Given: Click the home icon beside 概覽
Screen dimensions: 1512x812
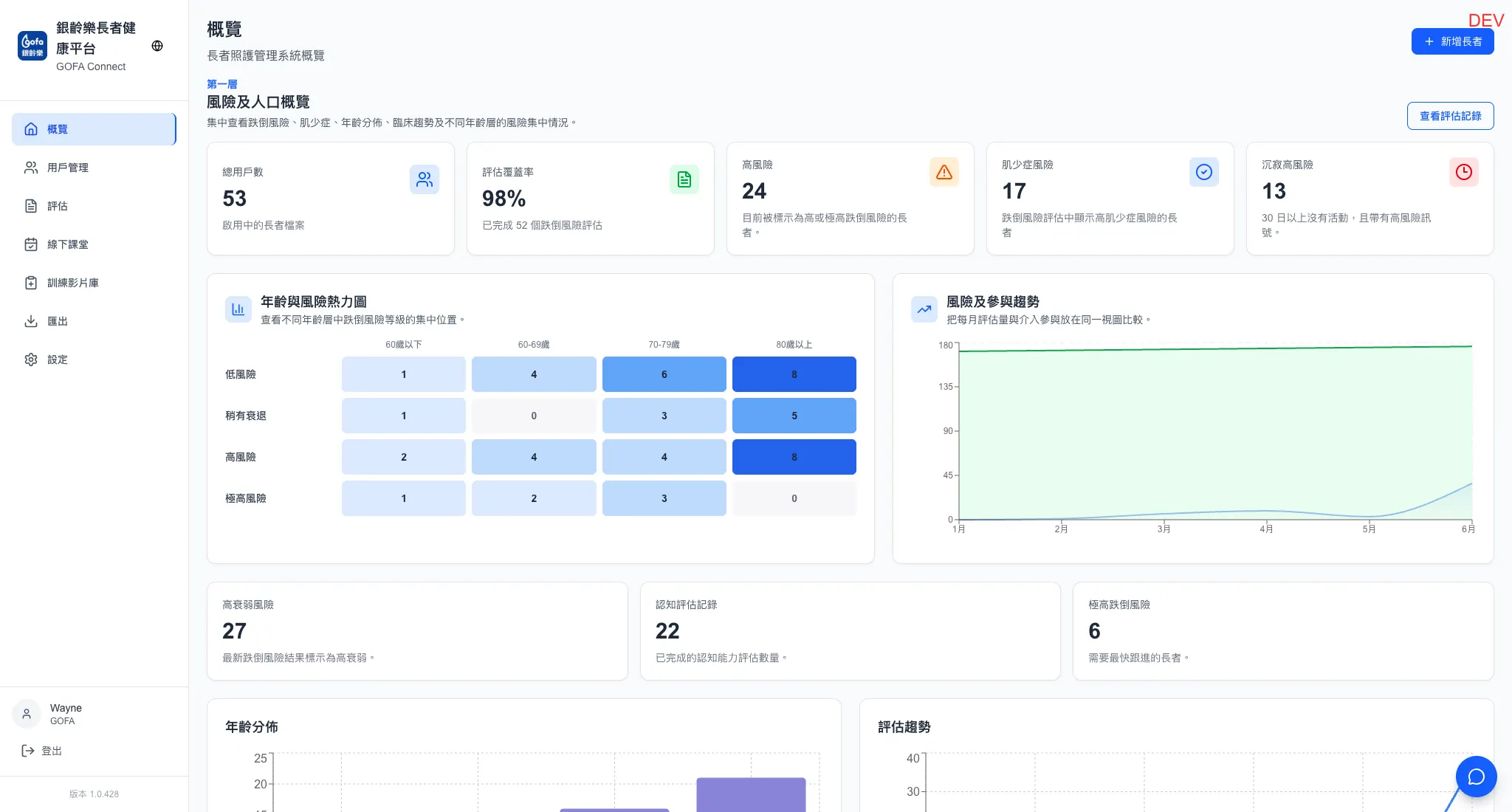Looking at the screenshot, I should 31,129.
